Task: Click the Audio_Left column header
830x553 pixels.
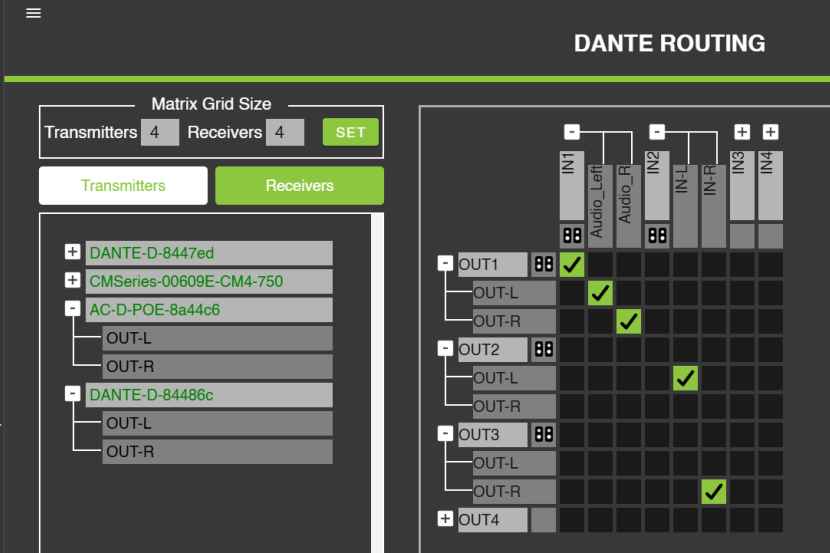Action: 600,206
